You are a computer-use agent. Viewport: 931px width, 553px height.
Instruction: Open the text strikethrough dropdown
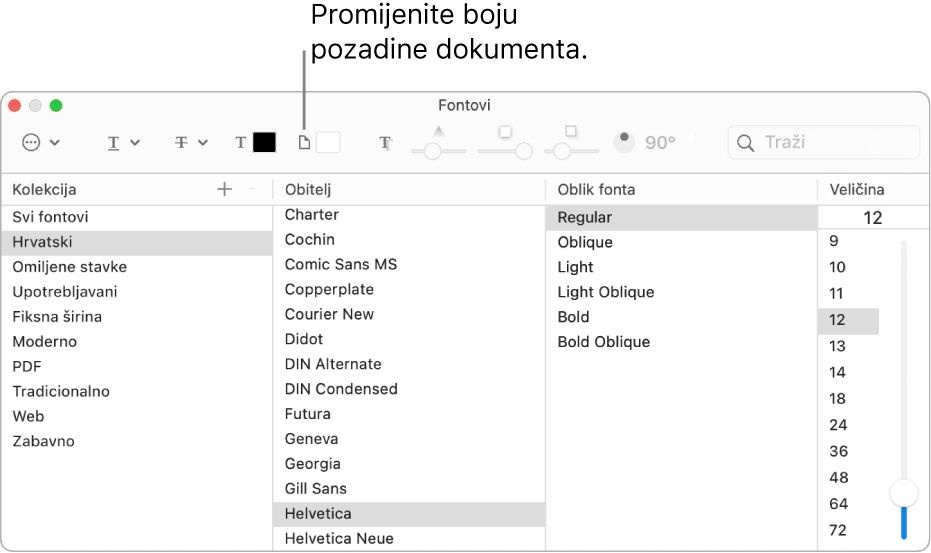coord(190,143)
